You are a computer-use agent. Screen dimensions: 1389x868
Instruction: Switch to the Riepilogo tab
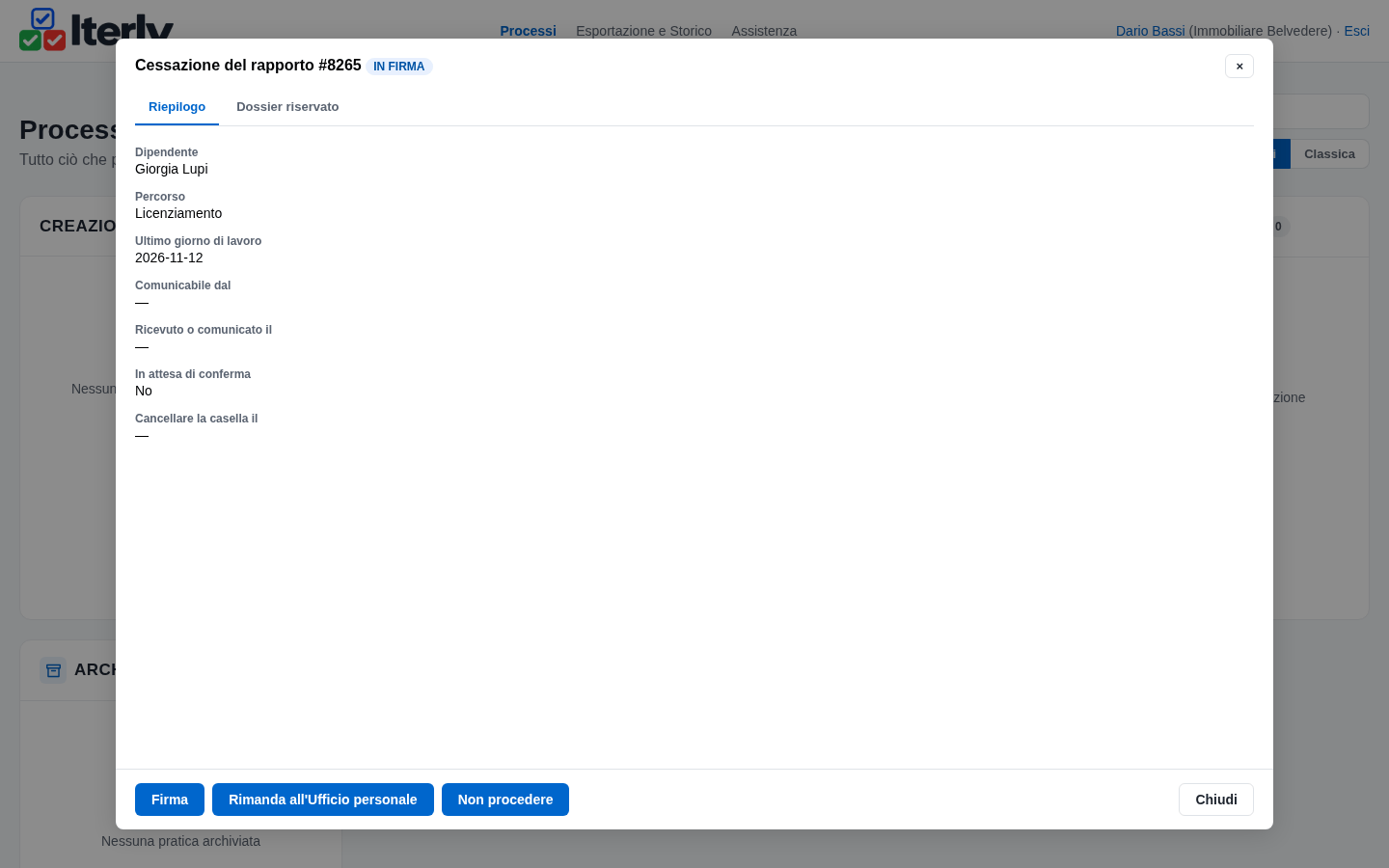click(177, 107)
